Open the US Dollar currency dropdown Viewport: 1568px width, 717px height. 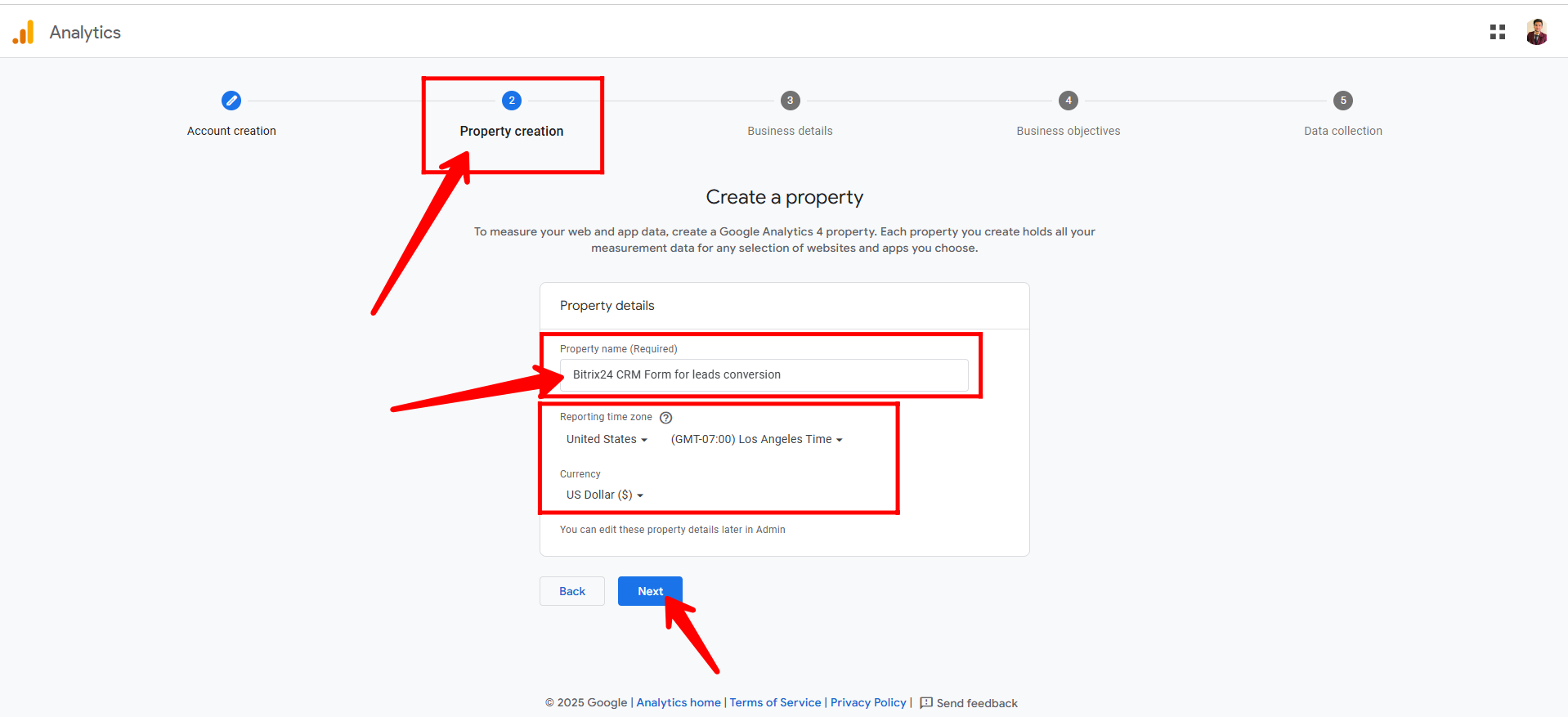(605, 495)
